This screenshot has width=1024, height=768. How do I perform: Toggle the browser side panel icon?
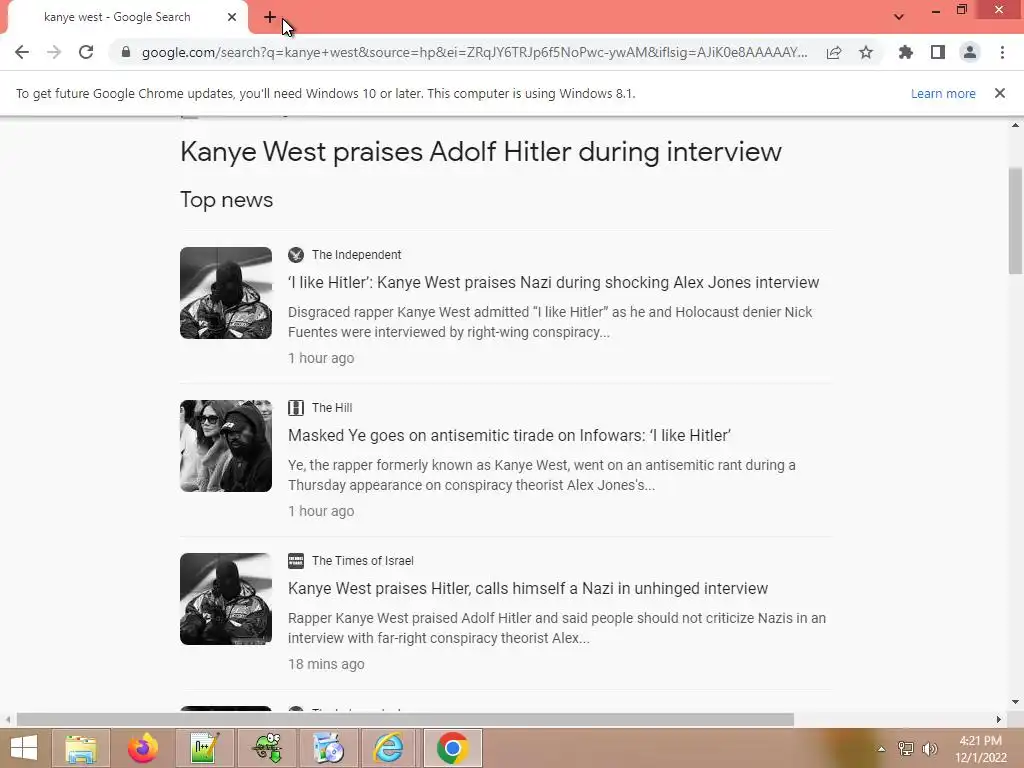938,52
